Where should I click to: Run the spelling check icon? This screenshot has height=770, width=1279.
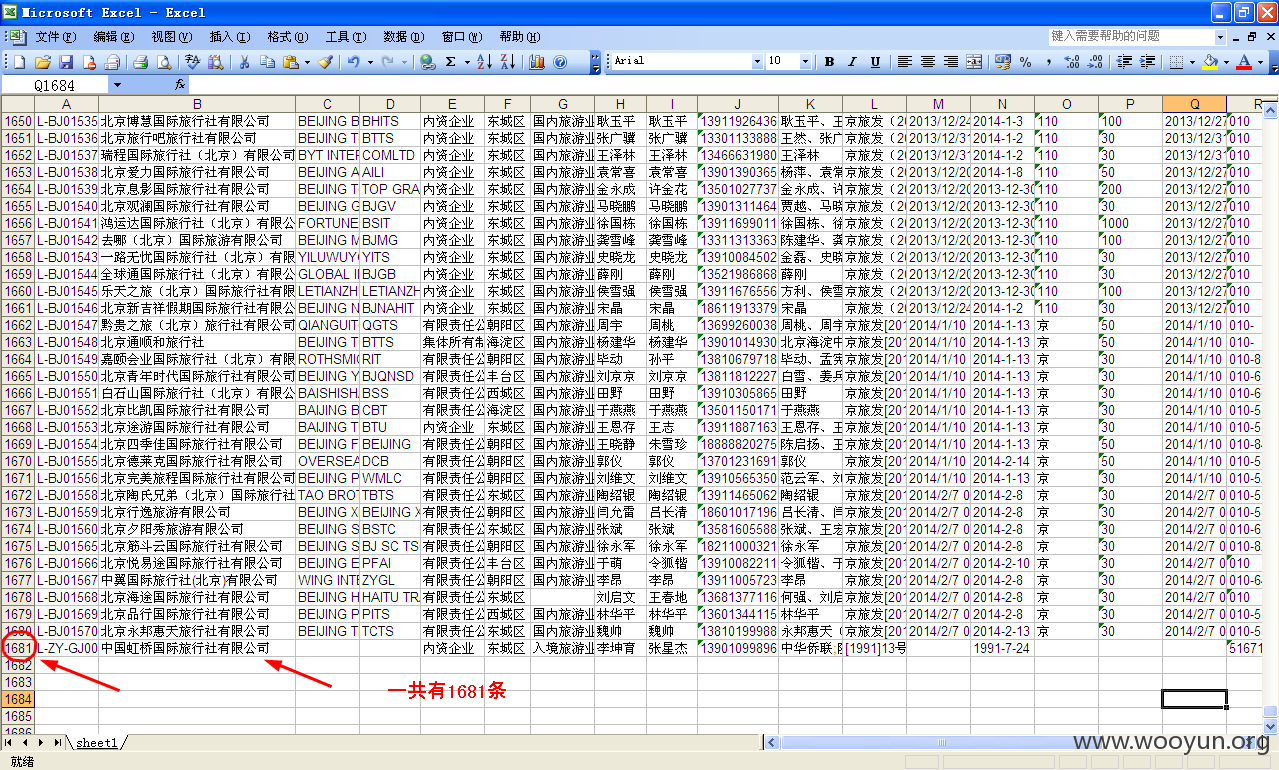[192, 62]
